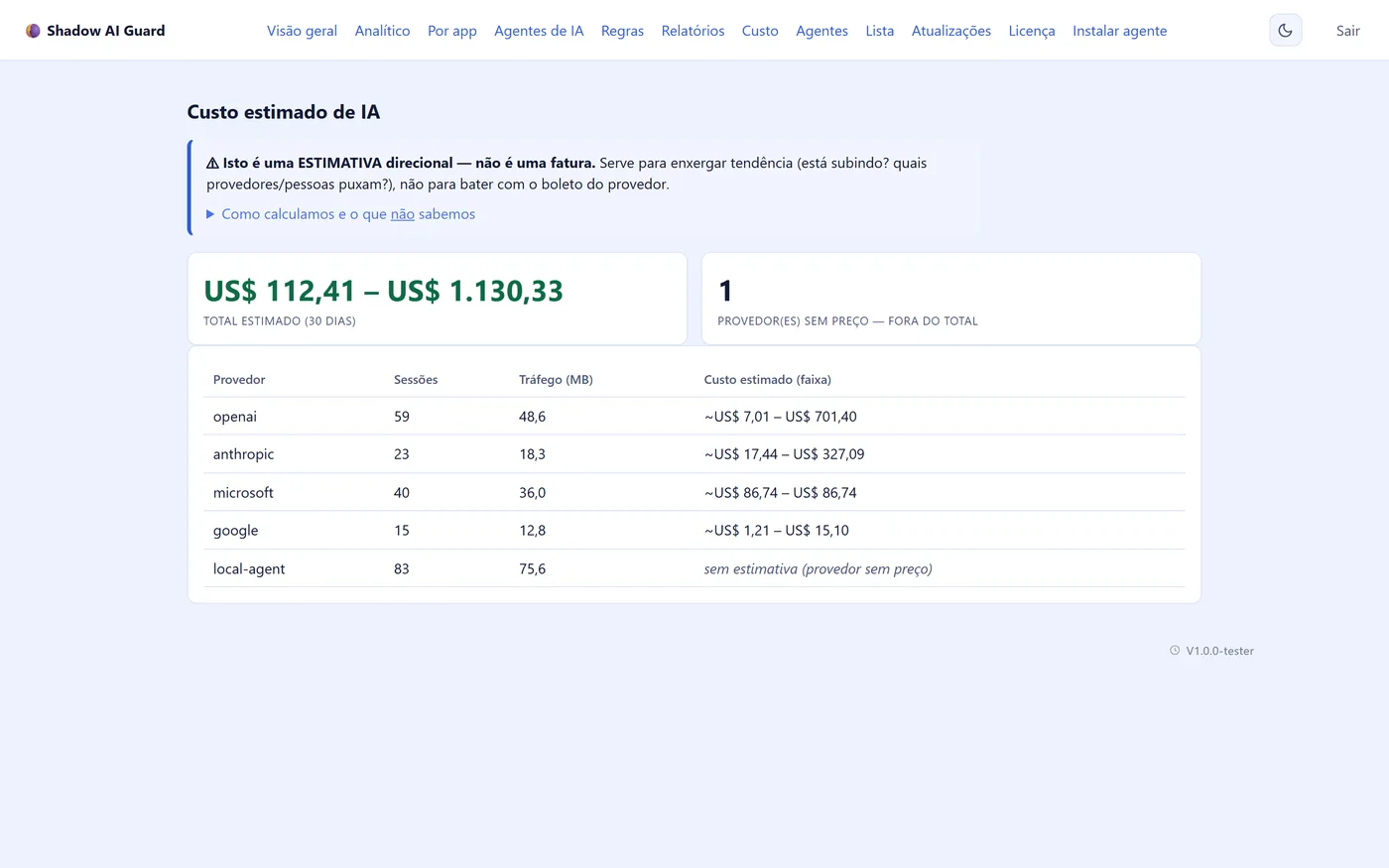The width and height of the screenshot is (1389, 868).
Task: Open Atualizações in the navigation
Action: [951, 31]
